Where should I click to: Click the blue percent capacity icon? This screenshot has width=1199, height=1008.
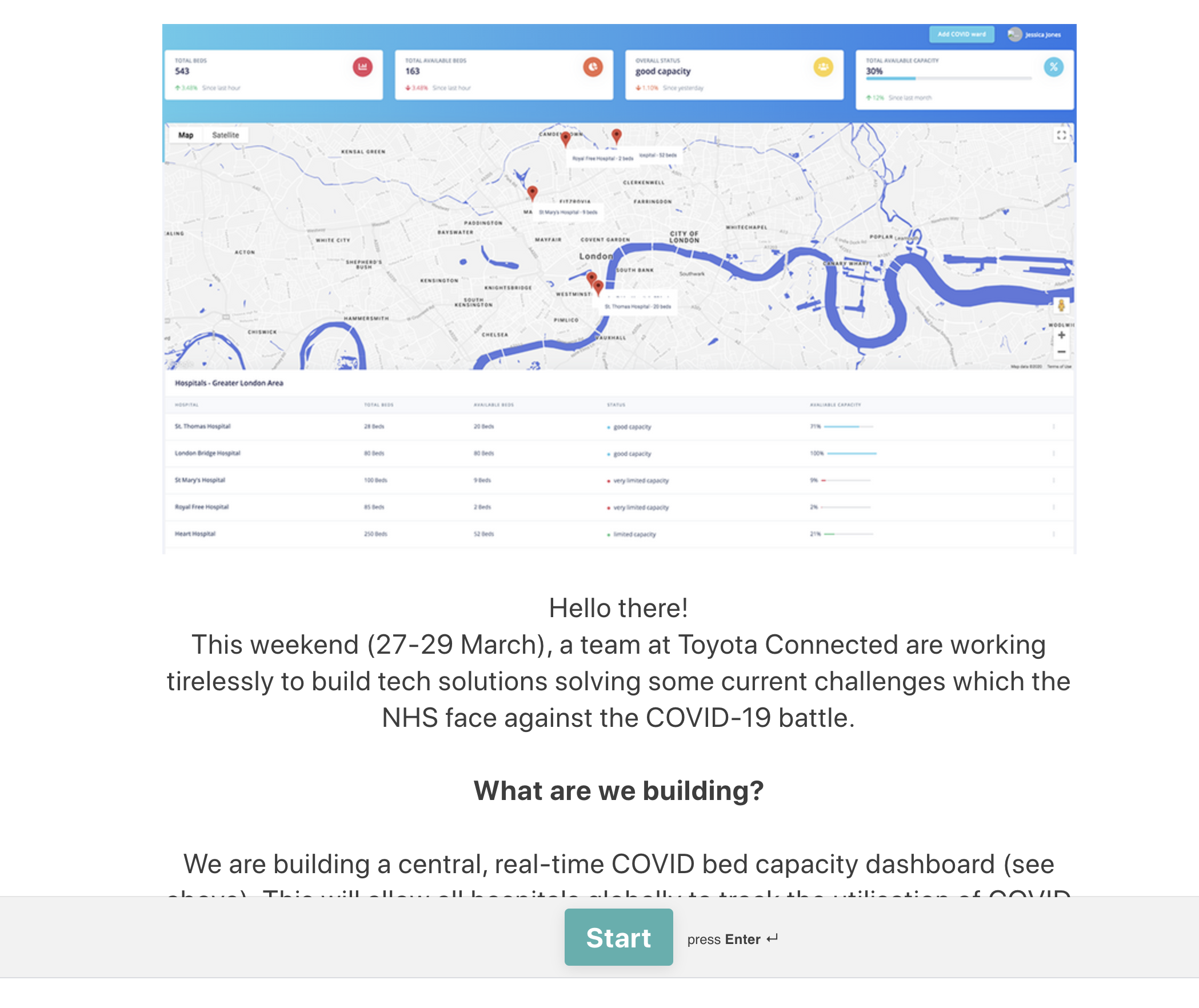[1053, 67]
